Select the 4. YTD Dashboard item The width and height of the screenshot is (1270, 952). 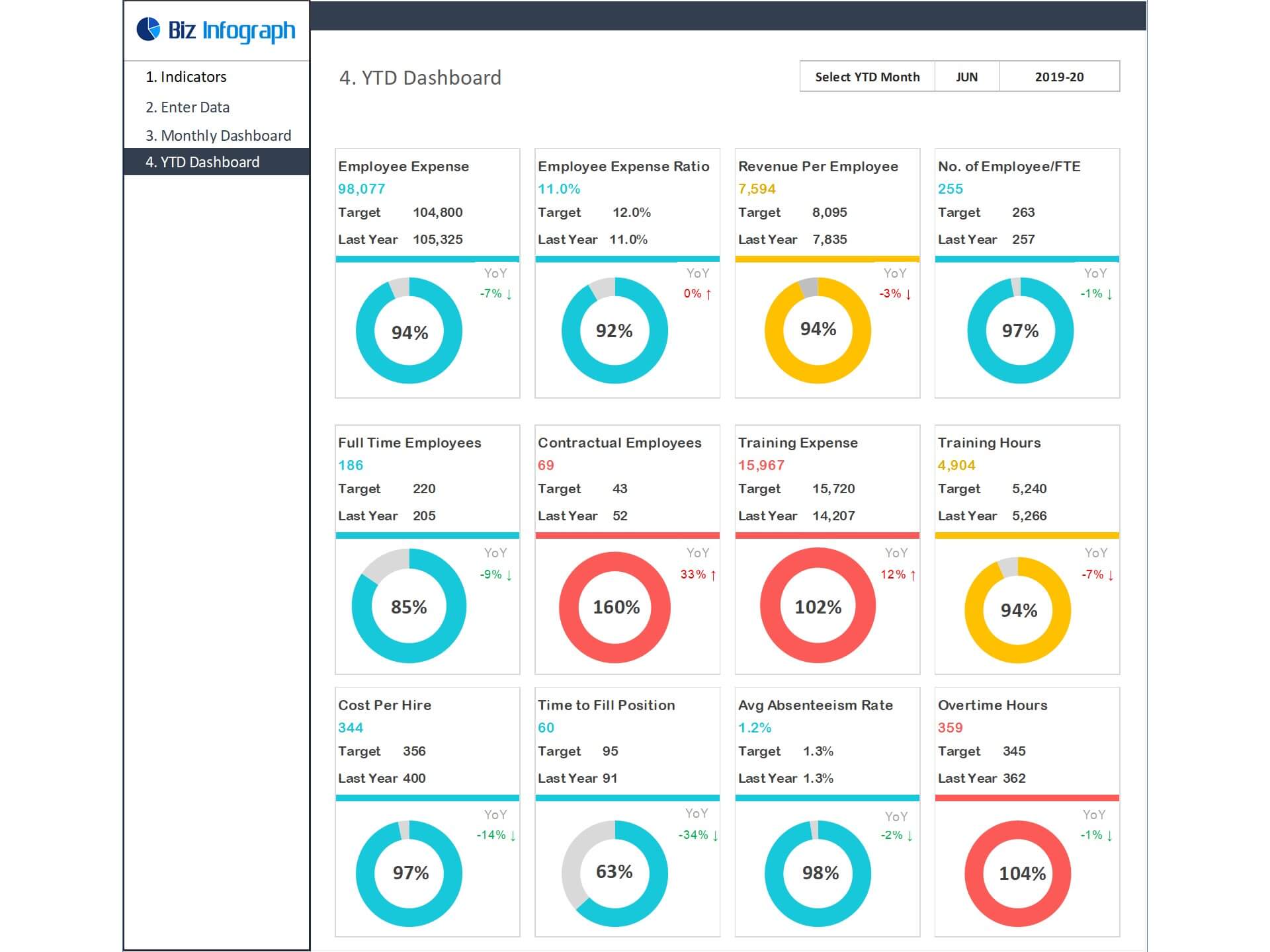[x=216, y=162]
